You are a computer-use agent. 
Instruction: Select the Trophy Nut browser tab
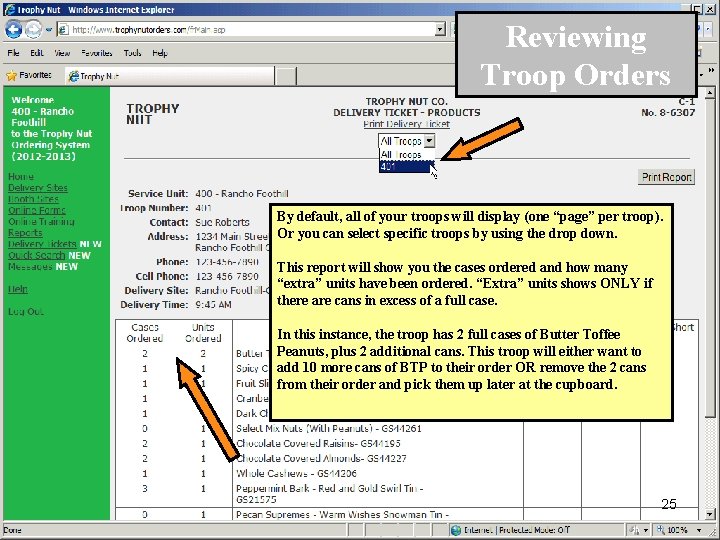pos(170,76)
